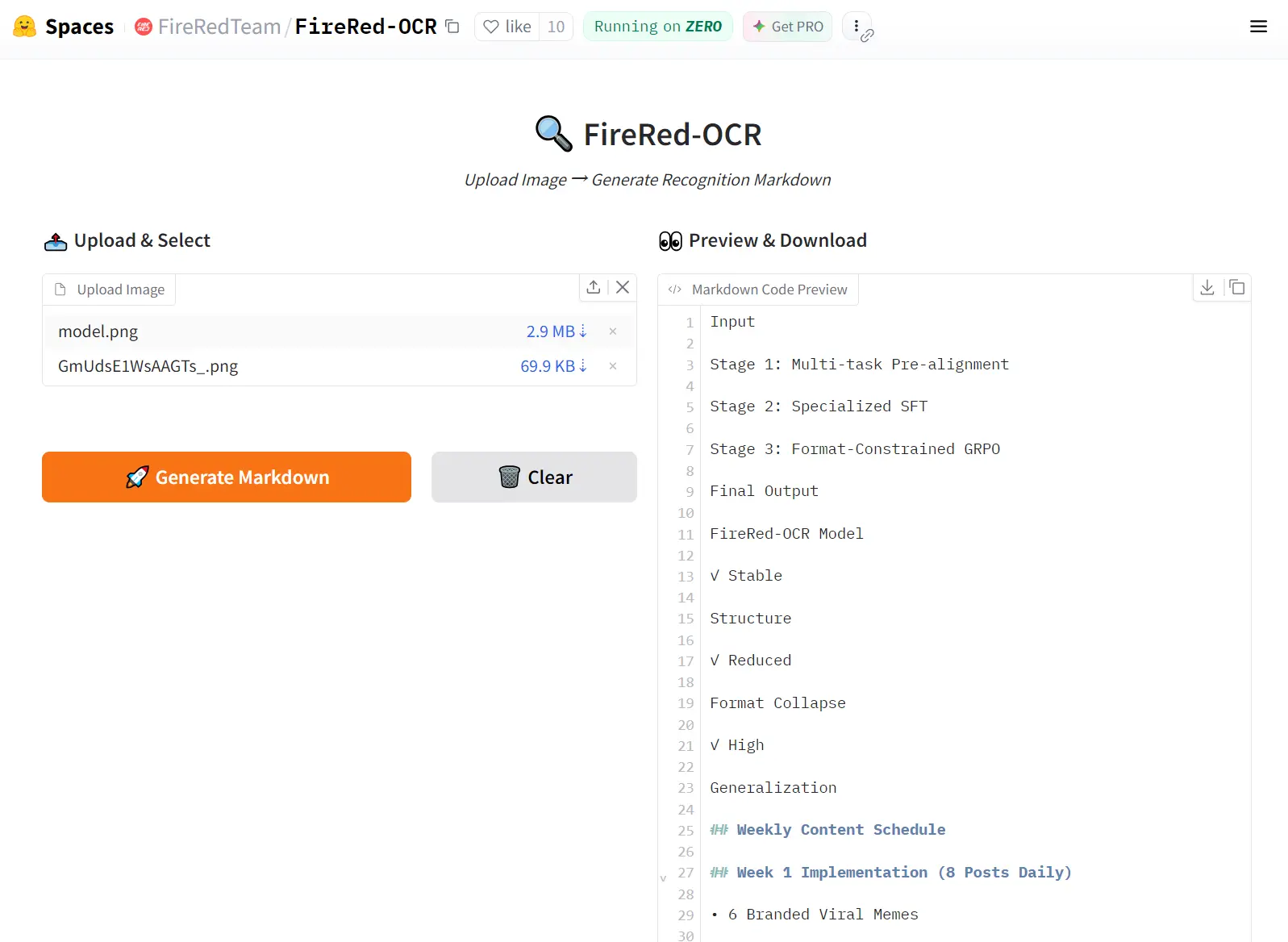Collapse the code fold at line 27
The height and width of the screenshot is (942, 1288).
click(663, 877)
